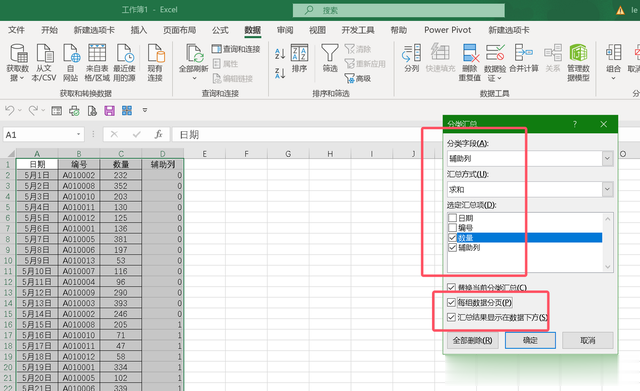The image size is (640, 391).
Task: Click 高级 advanced filter icon
Action: (358, 78)
